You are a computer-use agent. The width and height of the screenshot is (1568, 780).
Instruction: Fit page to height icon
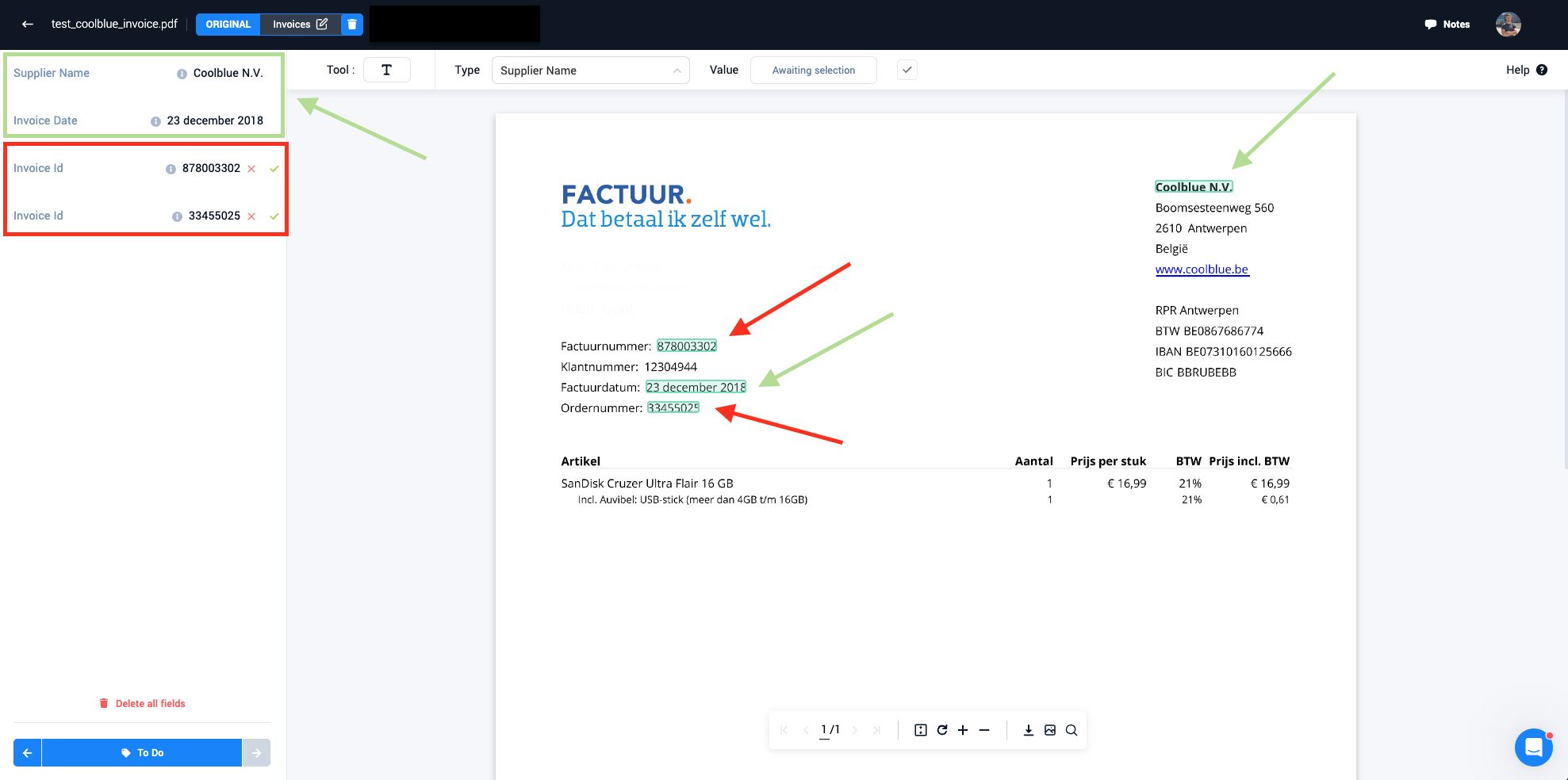point(920,730)
